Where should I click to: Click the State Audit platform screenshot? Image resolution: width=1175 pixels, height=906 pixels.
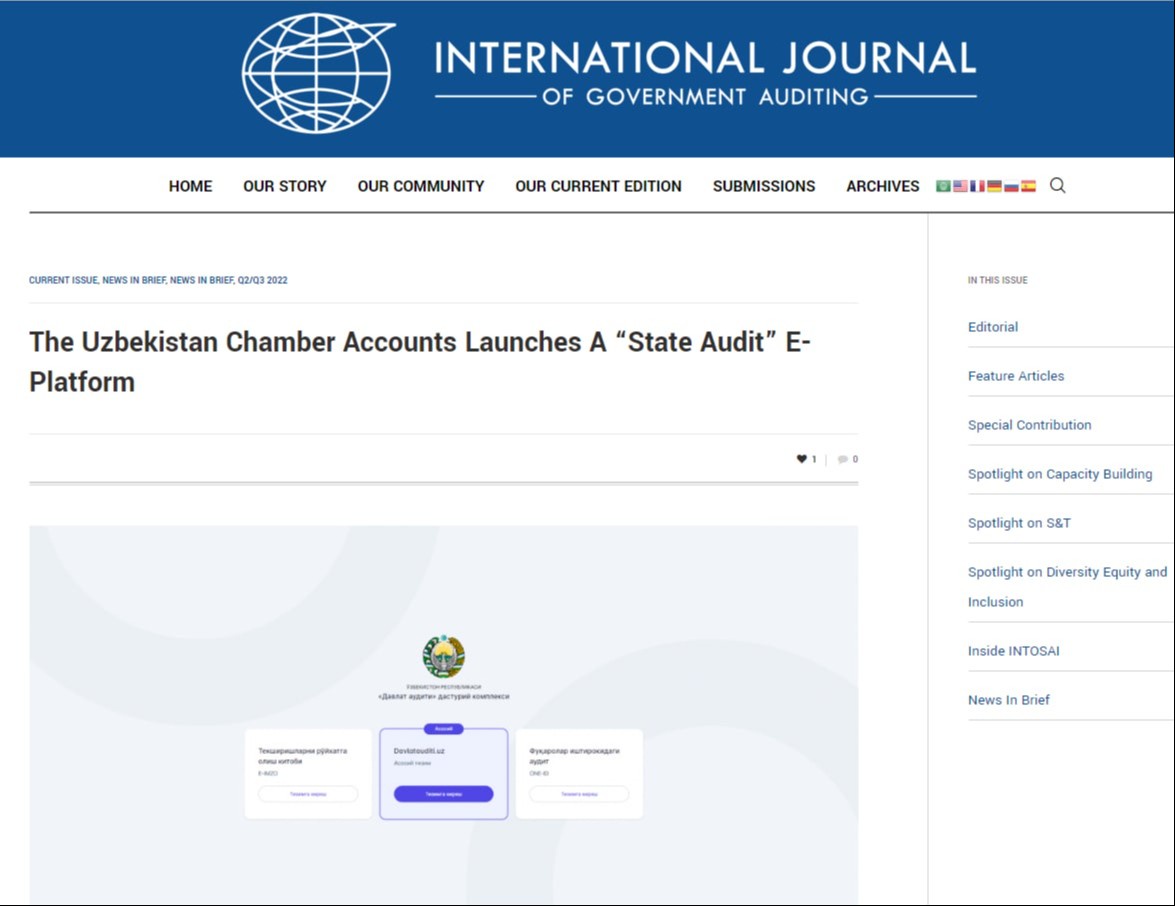(x=443, y=715)
